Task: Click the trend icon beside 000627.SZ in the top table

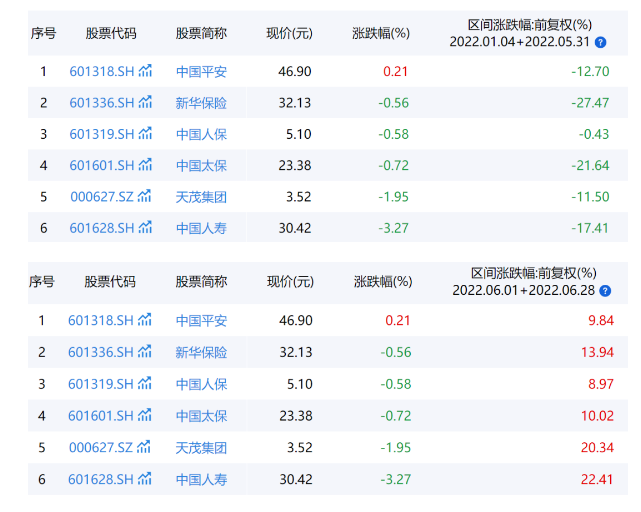Action: pos(146,196)
